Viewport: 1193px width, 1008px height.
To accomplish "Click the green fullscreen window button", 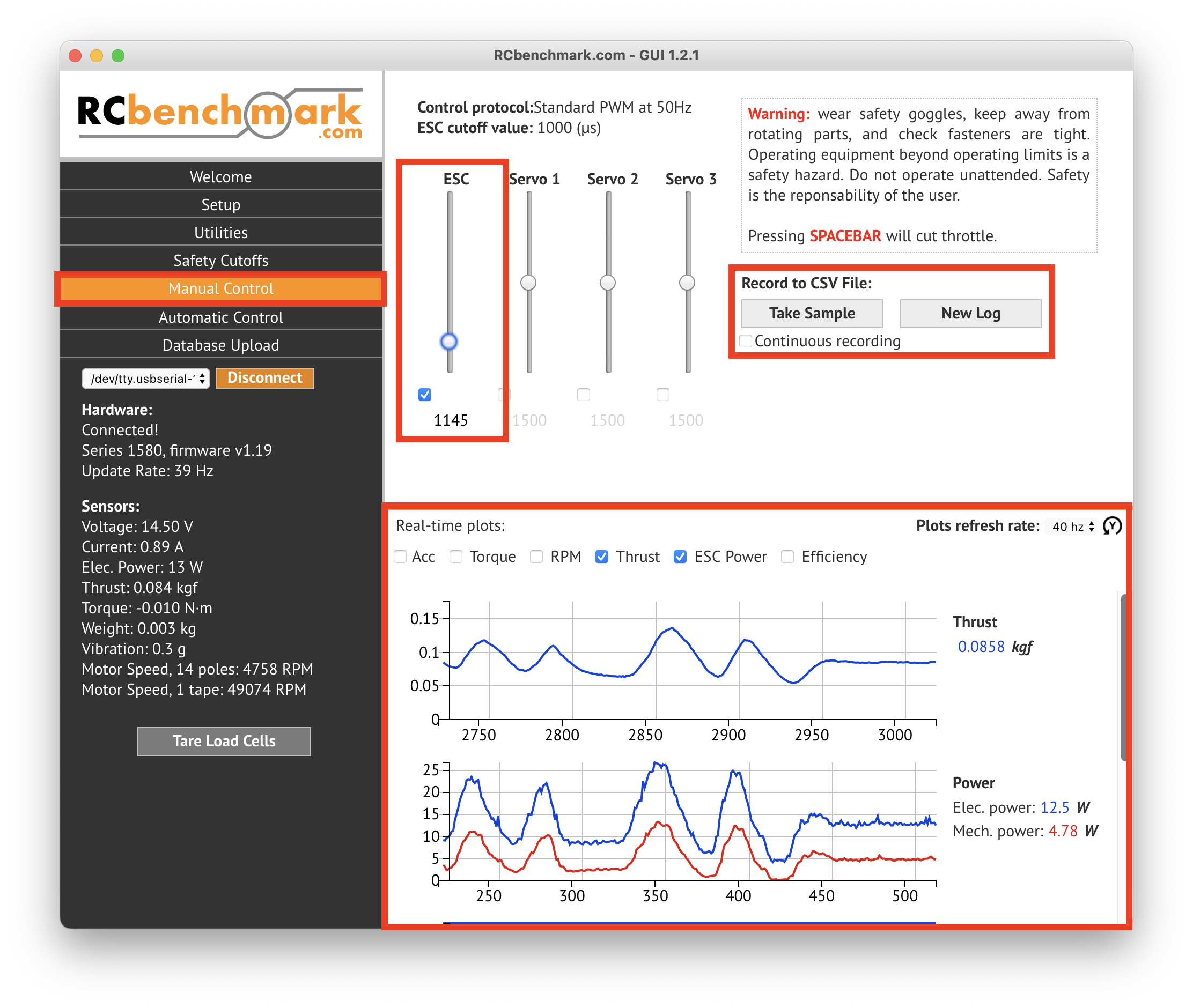I will click(118, 55).
